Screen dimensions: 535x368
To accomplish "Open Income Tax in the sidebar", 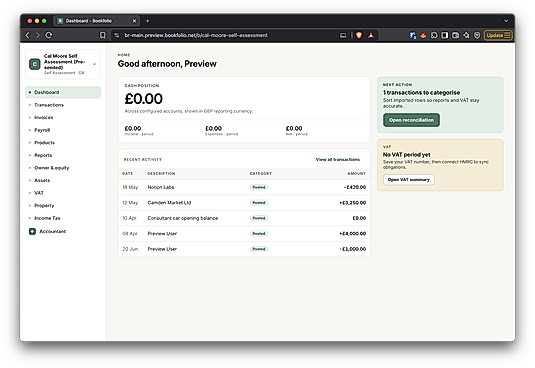I will click(x=63, y=218).
